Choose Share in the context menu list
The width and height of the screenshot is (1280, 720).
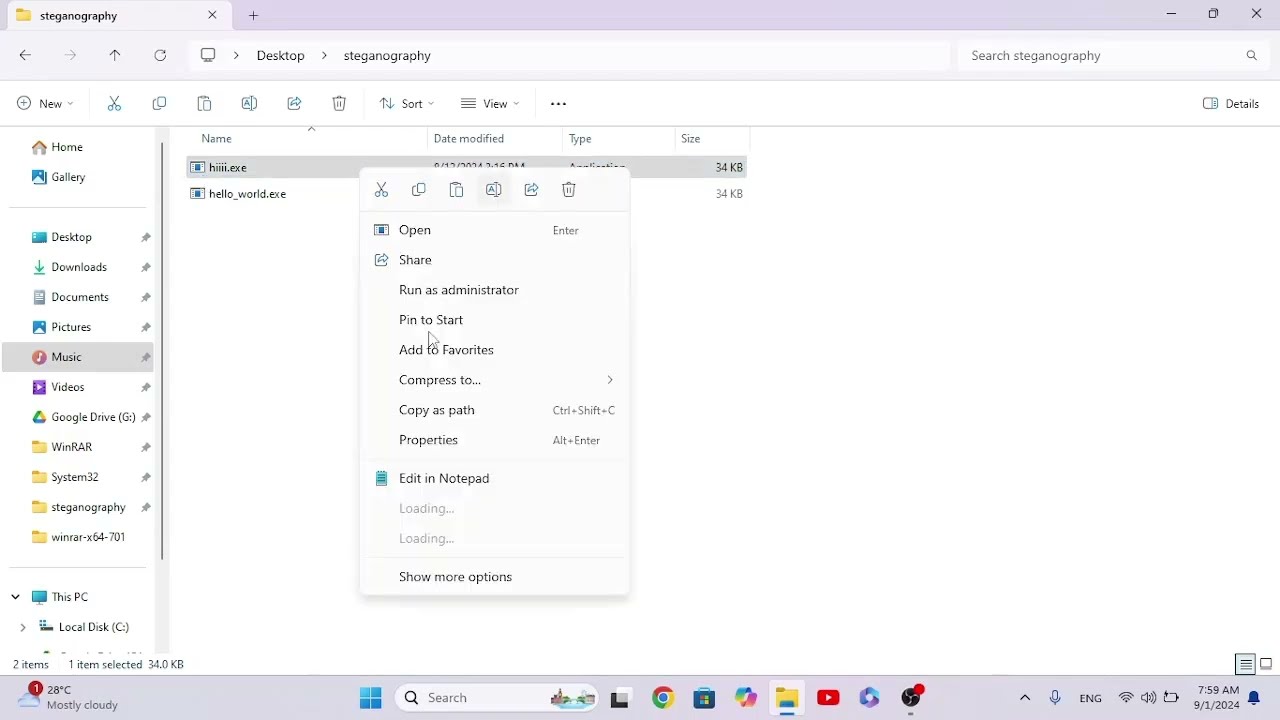(x=494, y=260)
